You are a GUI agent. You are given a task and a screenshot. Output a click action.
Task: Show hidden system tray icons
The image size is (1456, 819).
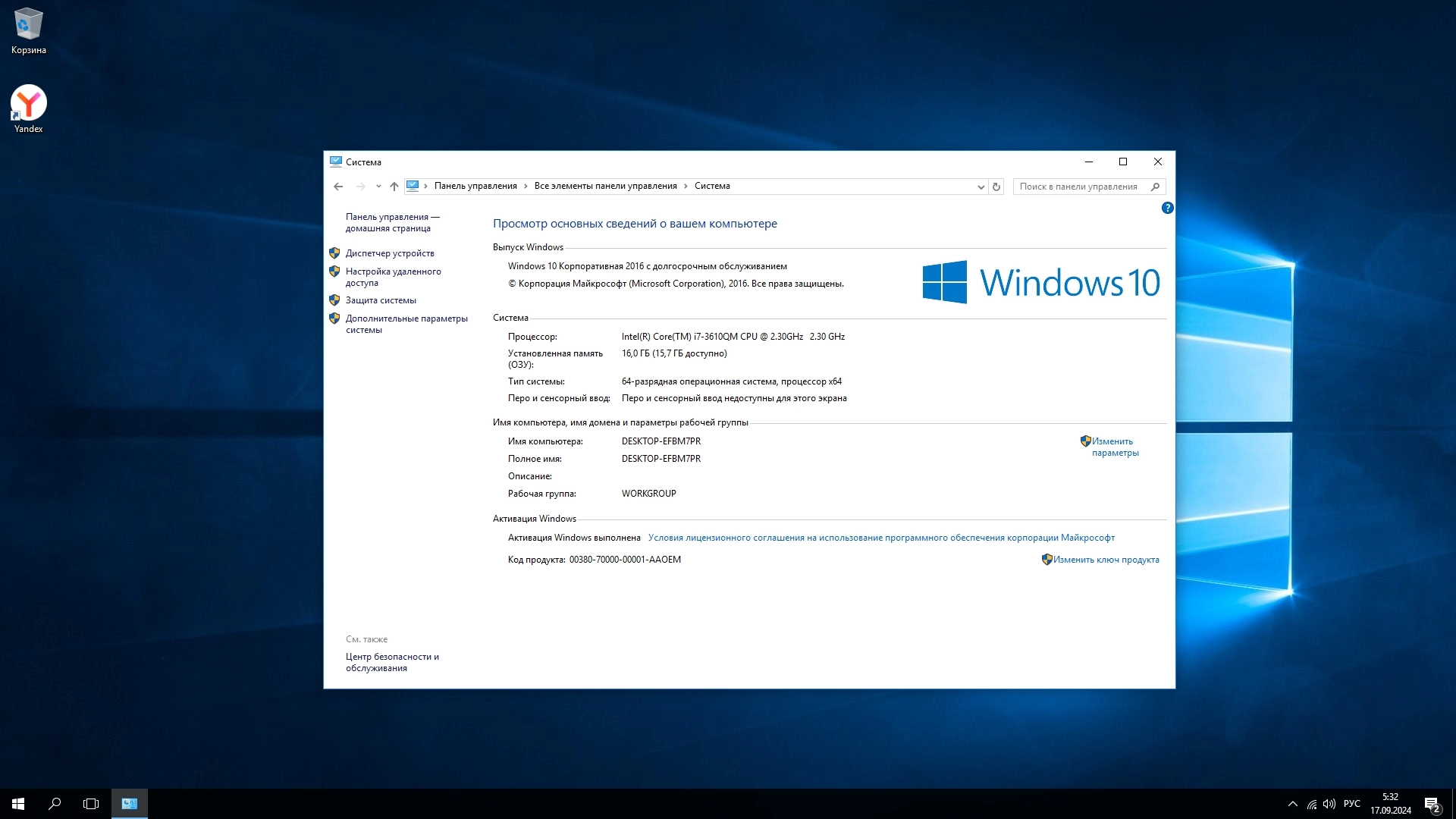click(x=1292, y=804)
